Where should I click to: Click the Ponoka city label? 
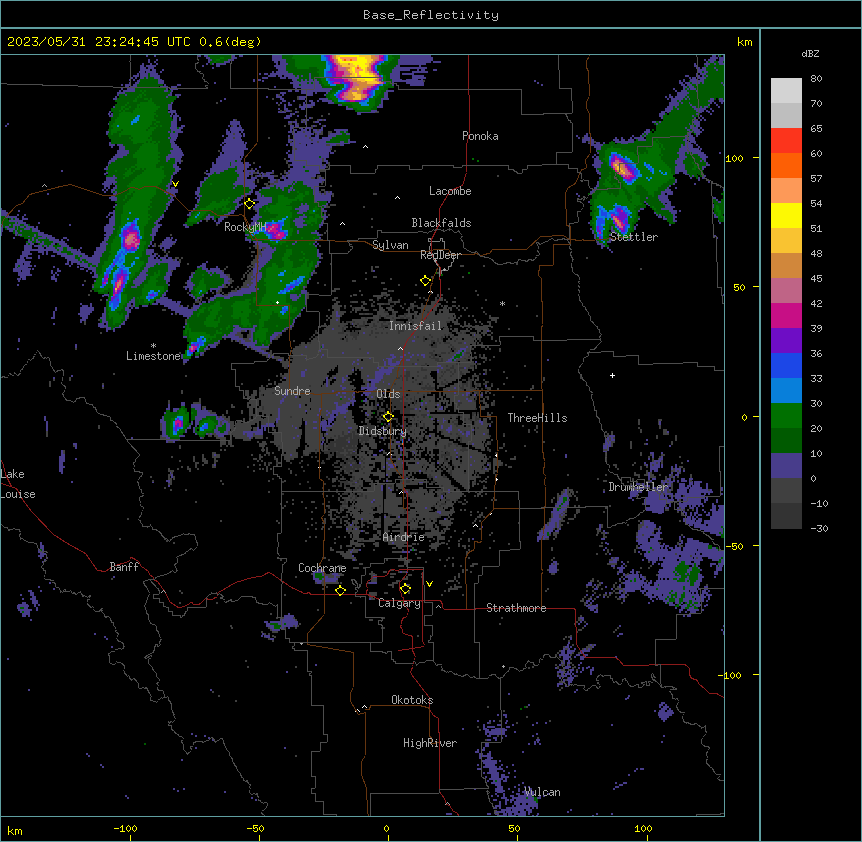tap(480, 136)
